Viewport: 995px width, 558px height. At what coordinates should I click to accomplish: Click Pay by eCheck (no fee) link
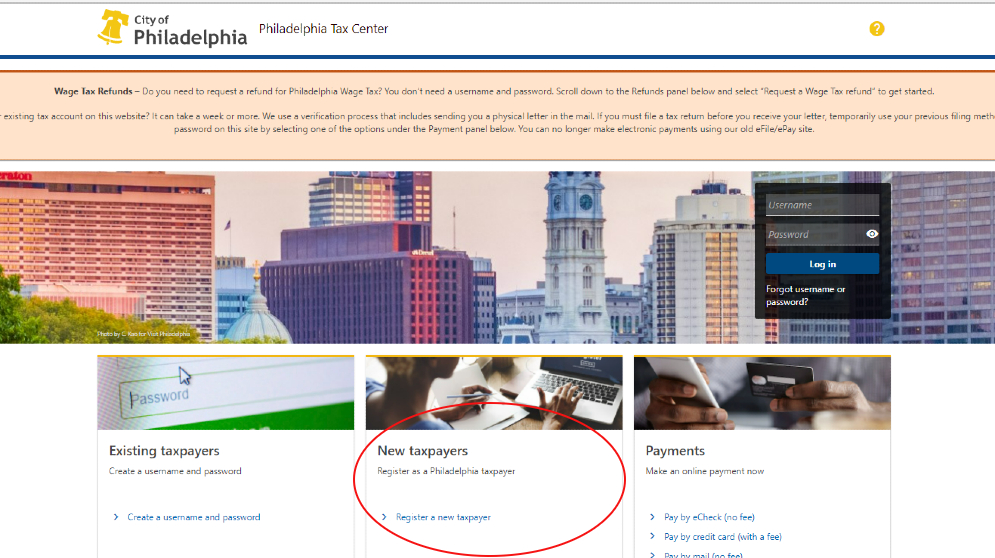[709, 517]
